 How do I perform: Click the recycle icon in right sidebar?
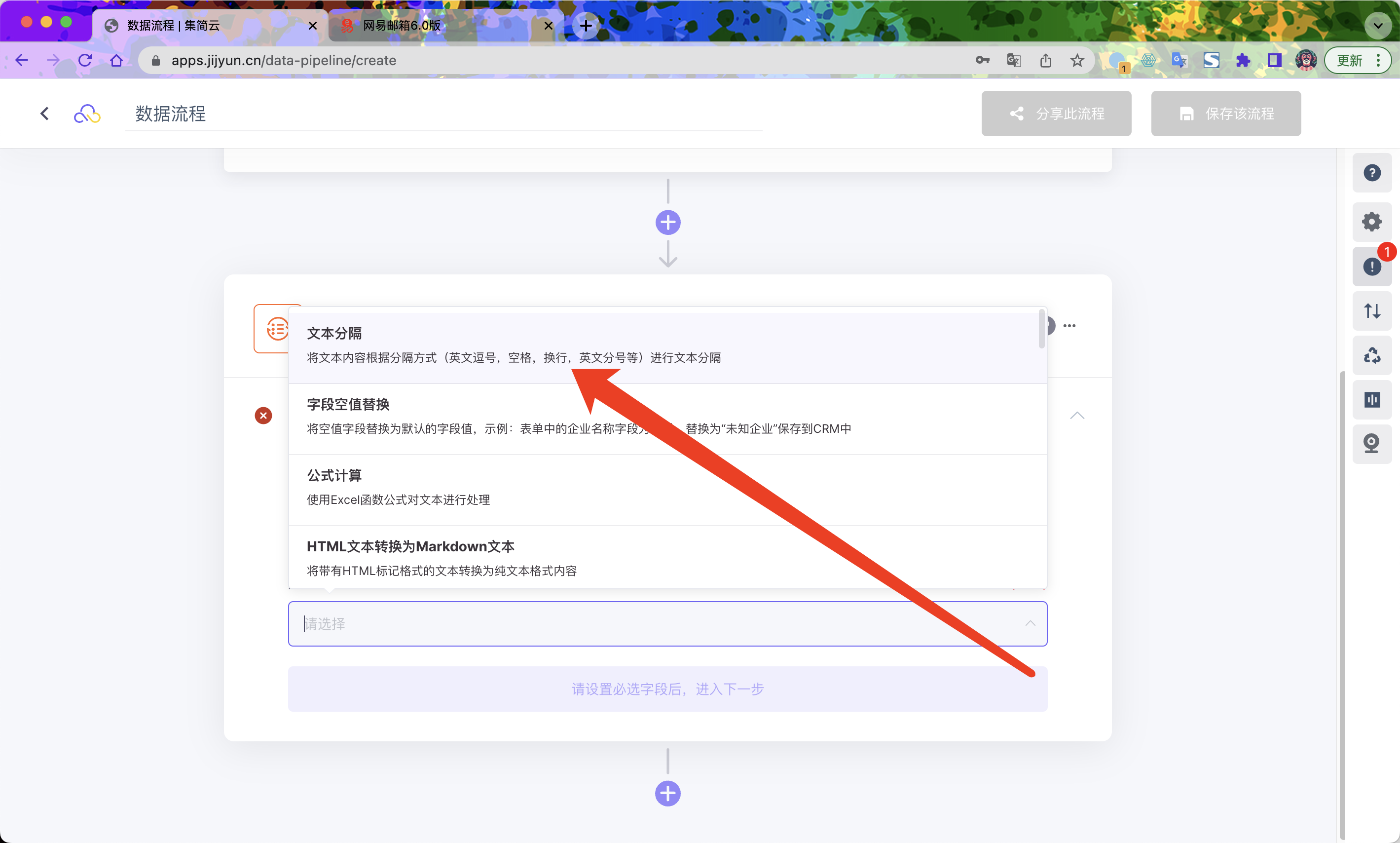[1371, 355]
